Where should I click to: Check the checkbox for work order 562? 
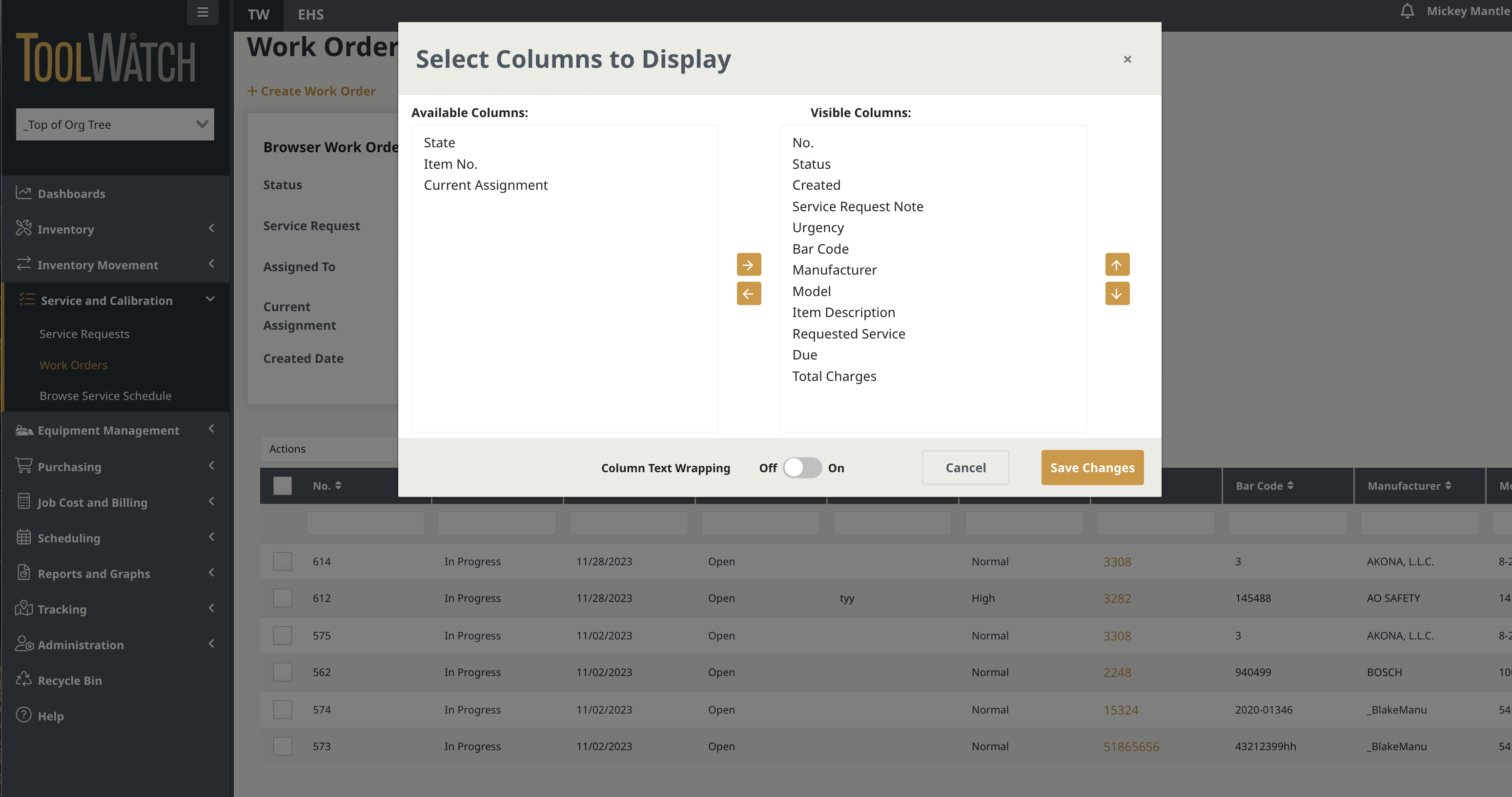pyautogui.click(x=282, y=672)
